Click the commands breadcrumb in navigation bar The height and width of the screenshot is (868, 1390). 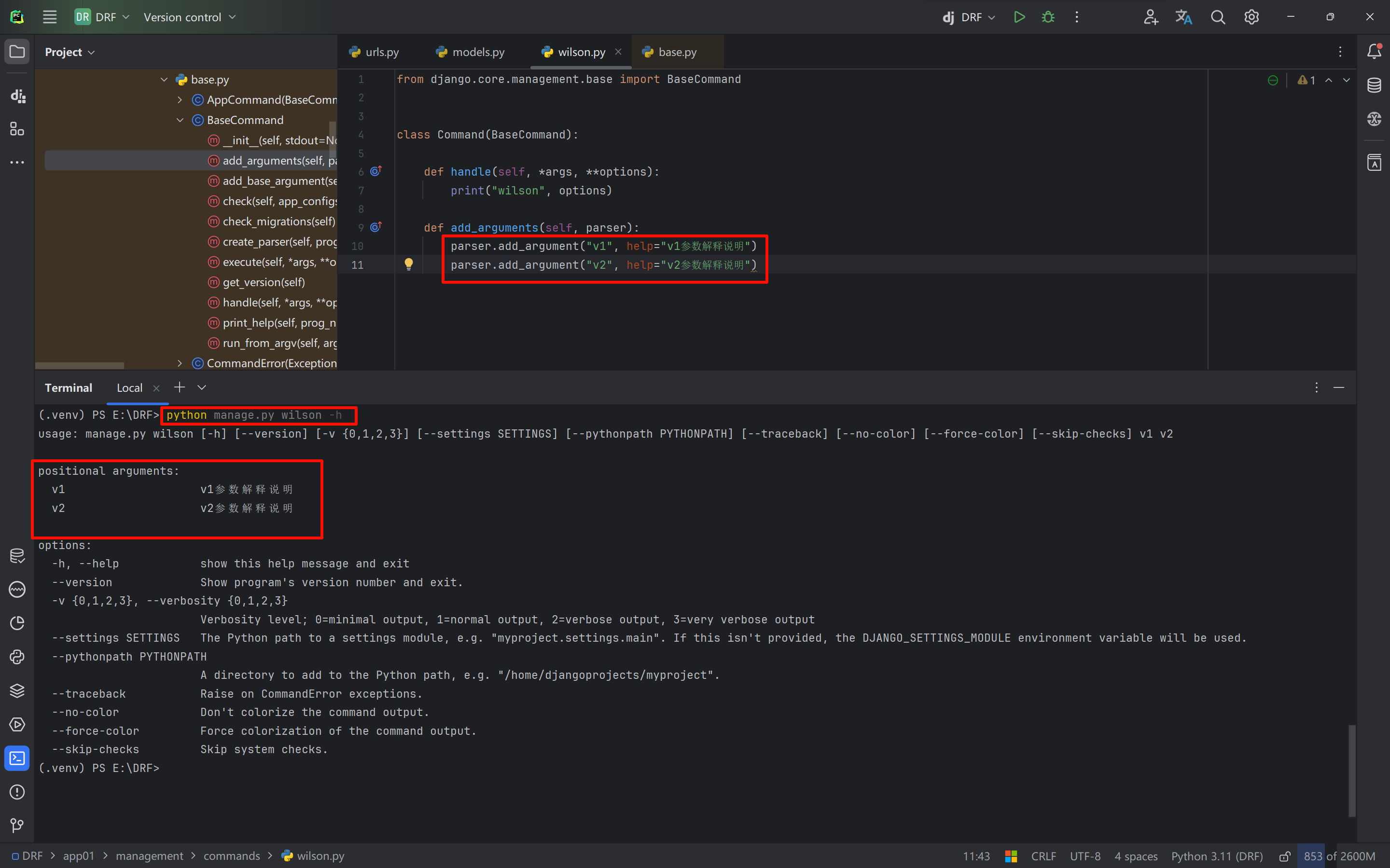point(231,856)
